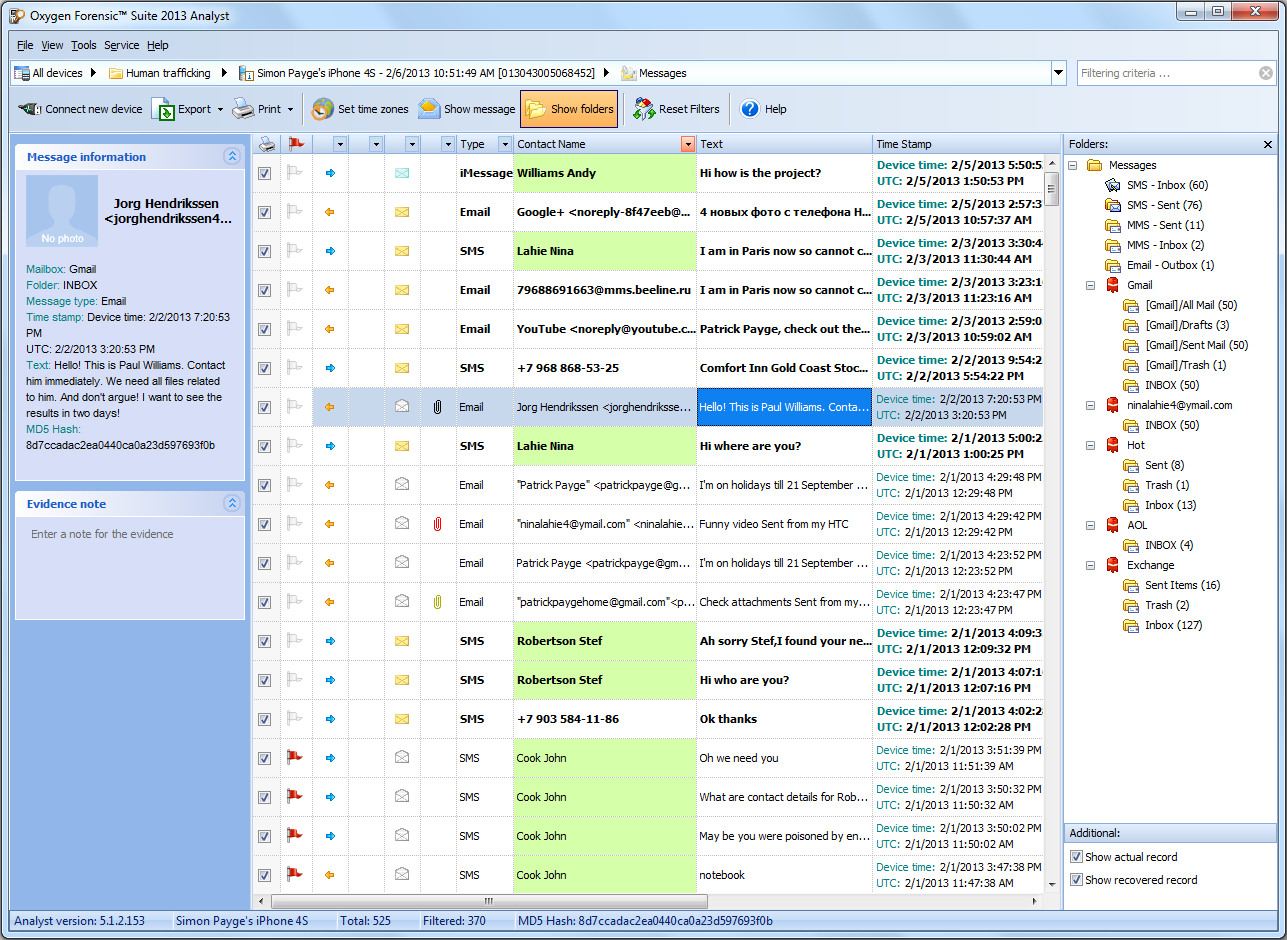Uncheck the Jorg Hendrikssen row checkbox

click(x=265, y=407)
